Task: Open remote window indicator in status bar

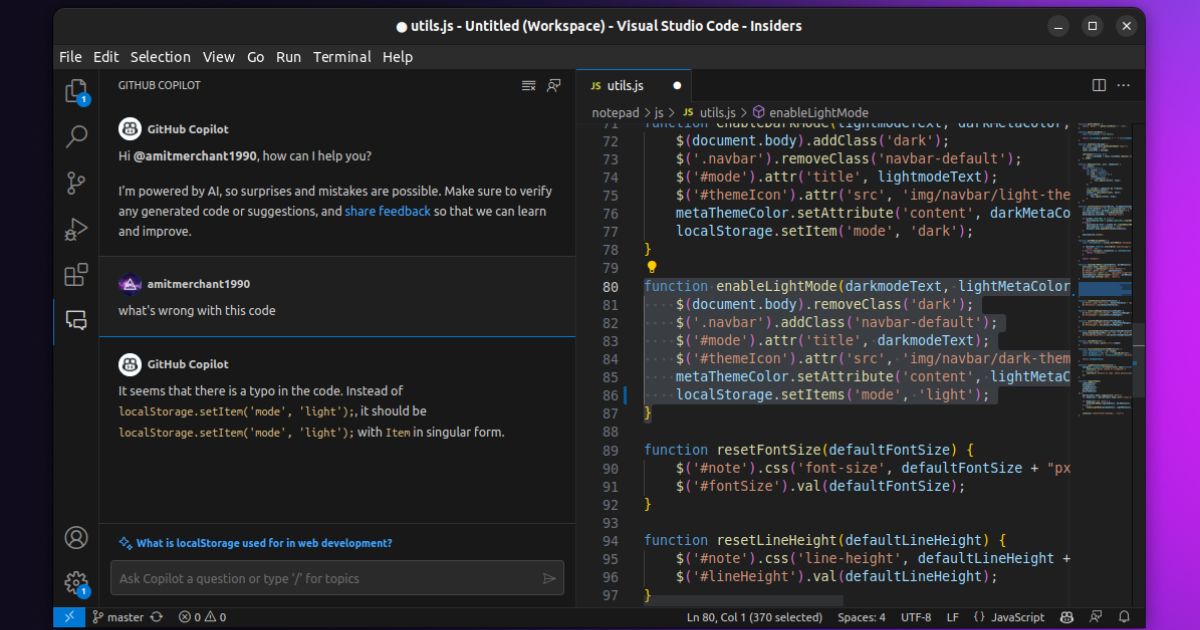Action: 69,617
